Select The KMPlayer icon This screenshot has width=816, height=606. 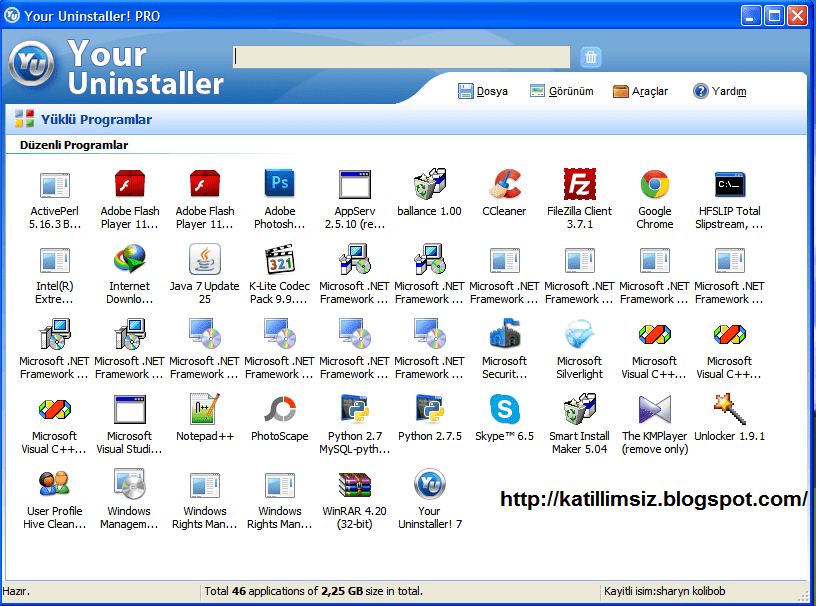[x=654, y=409]
